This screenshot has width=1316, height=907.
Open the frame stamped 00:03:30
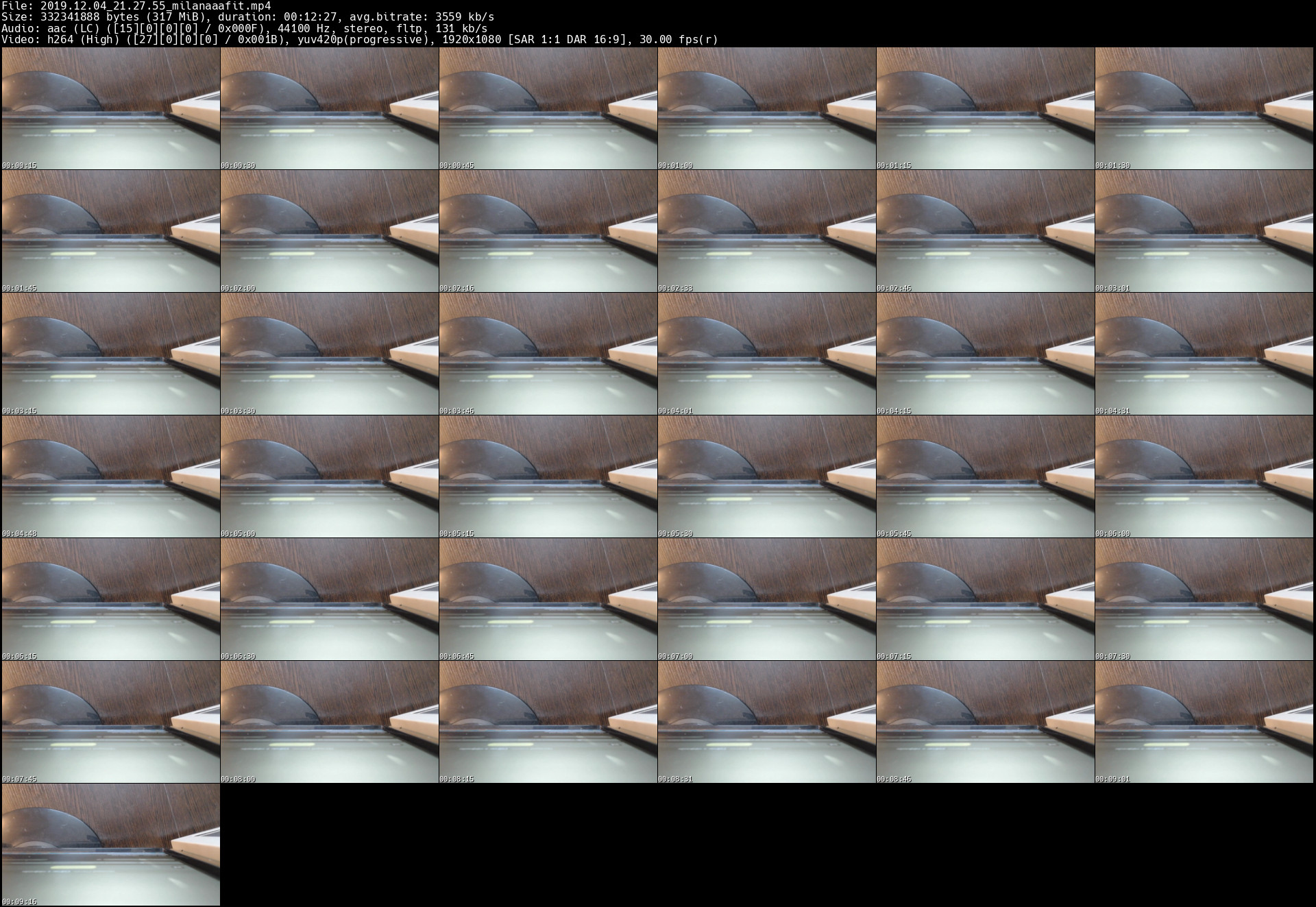[x=330, y=354]
